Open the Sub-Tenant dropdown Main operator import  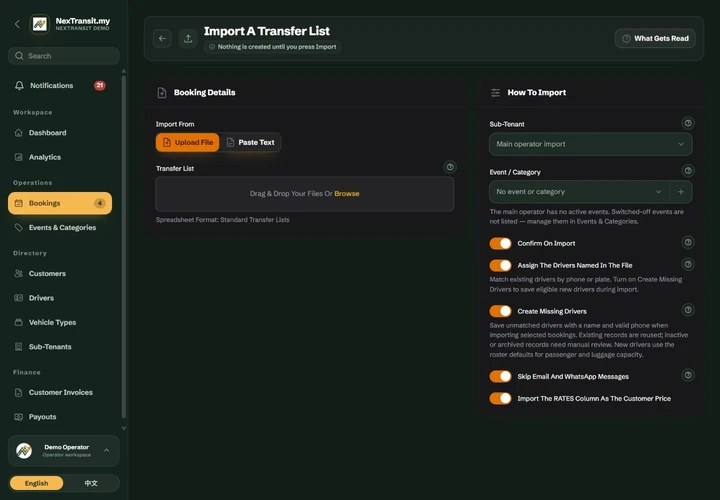tap(591, 144)
